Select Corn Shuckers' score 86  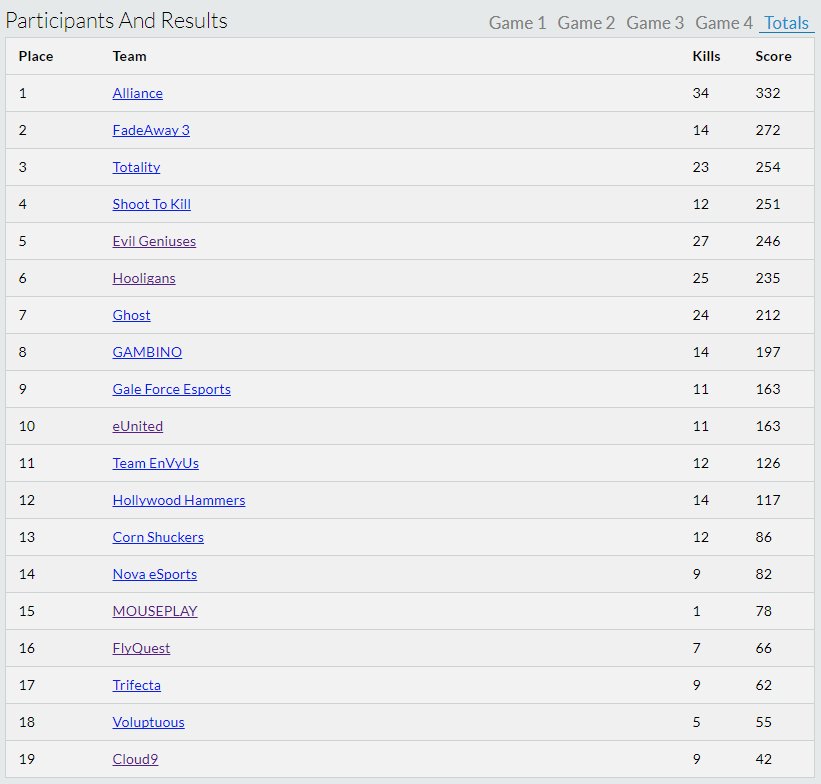coord(763,537)
